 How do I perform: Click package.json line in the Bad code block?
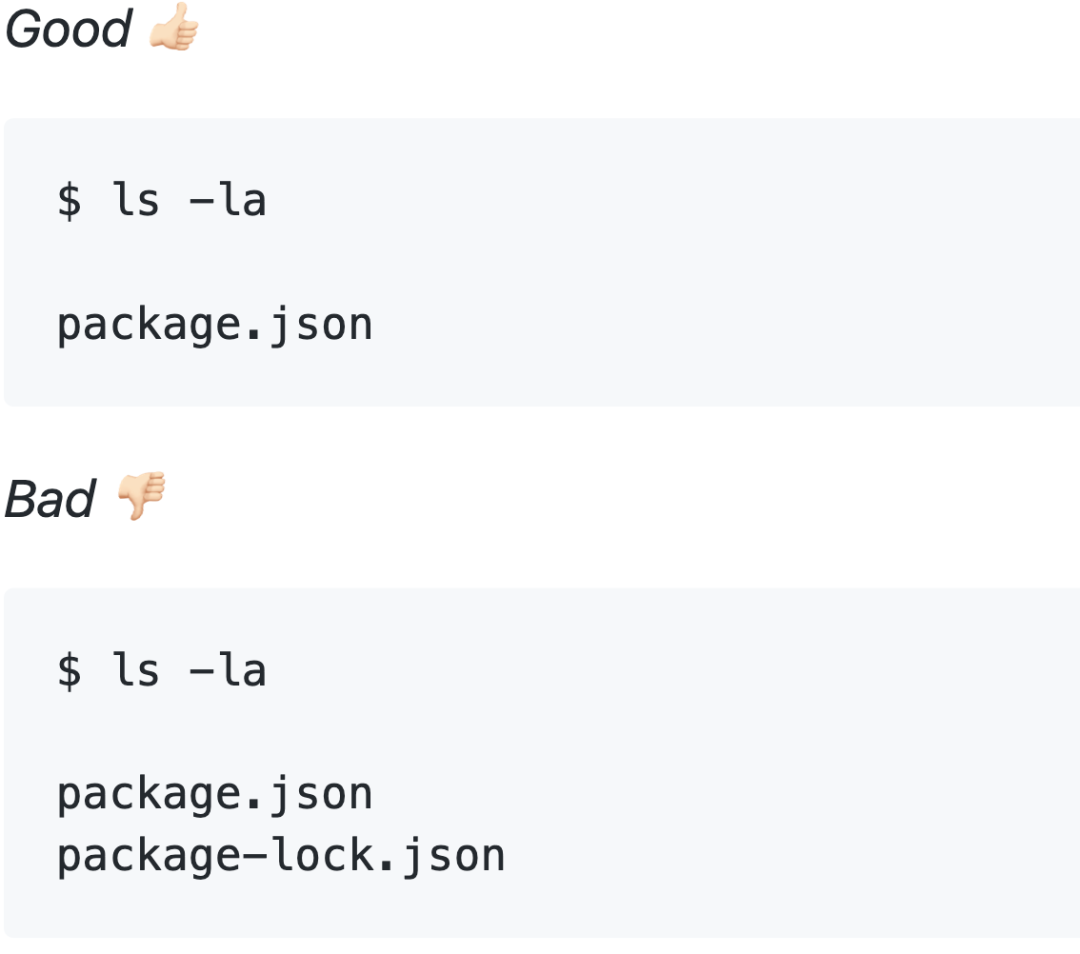215,796
